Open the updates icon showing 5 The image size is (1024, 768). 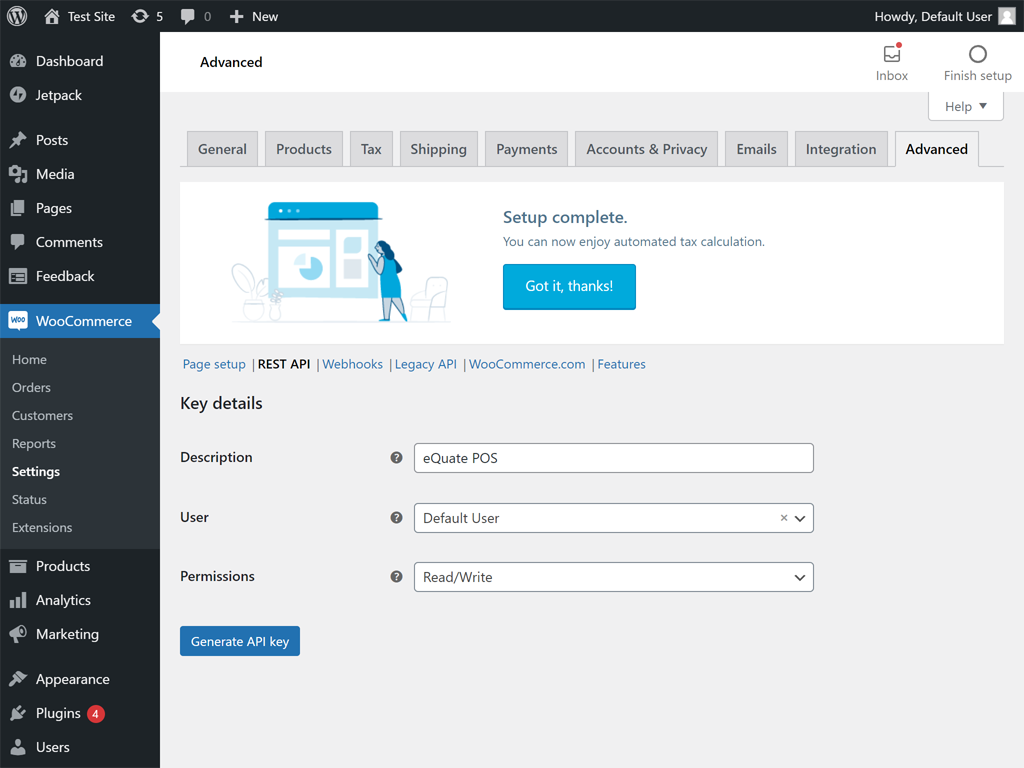(x=141, y=16)
